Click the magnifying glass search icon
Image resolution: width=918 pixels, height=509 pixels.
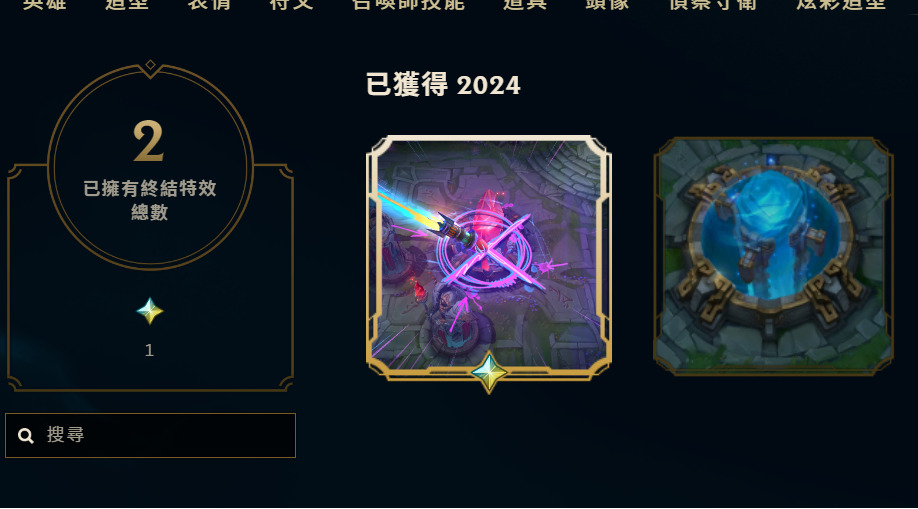pyautogui.click(x=26, y=435)
